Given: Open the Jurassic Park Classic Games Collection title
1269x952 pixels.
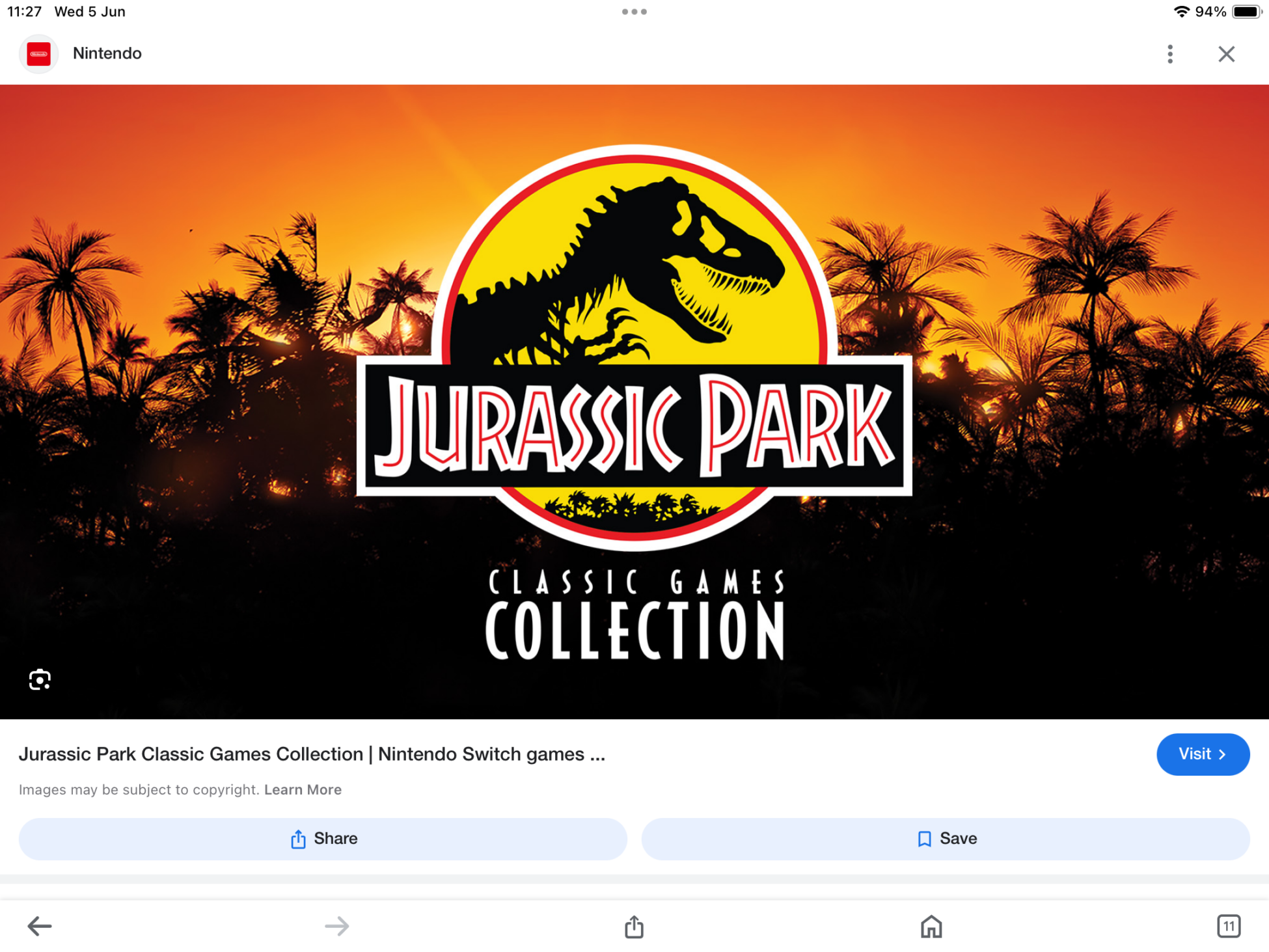Looking at the screenshot, I should (x=312, y=754).
